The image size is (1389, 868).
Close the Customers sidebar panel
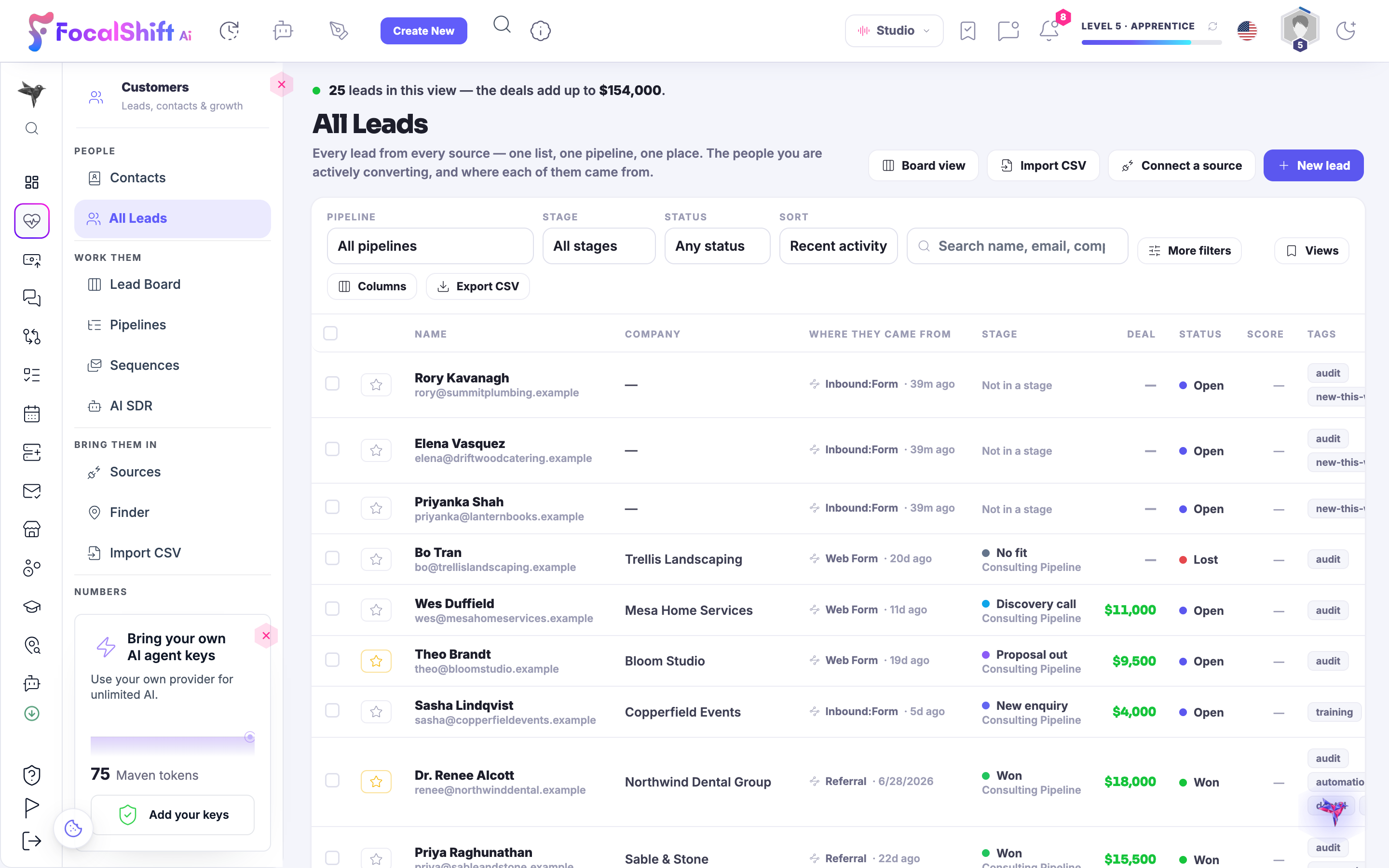coord(281,84)
